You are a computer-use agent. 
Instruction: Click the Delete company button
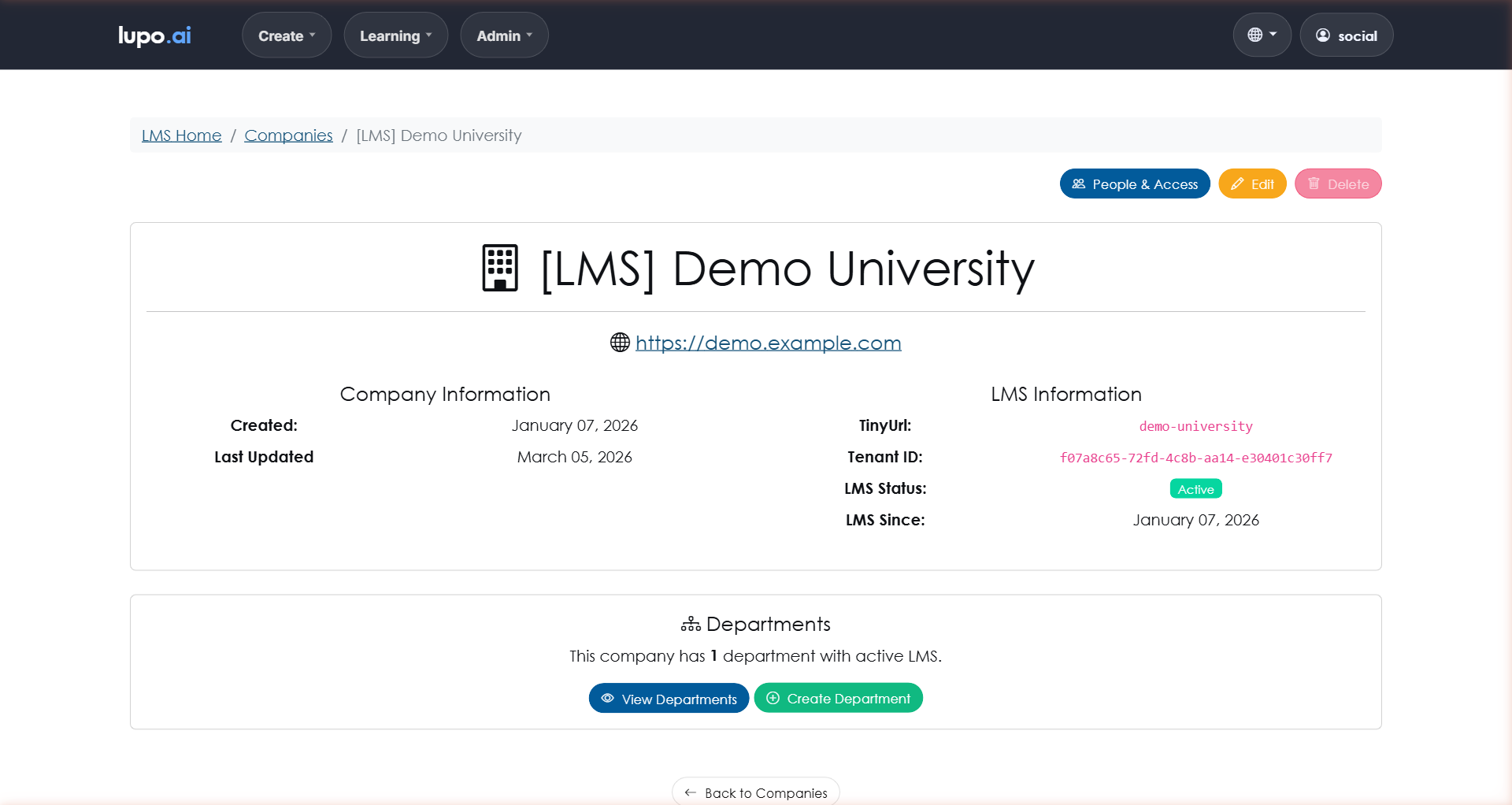(1338, 184)
